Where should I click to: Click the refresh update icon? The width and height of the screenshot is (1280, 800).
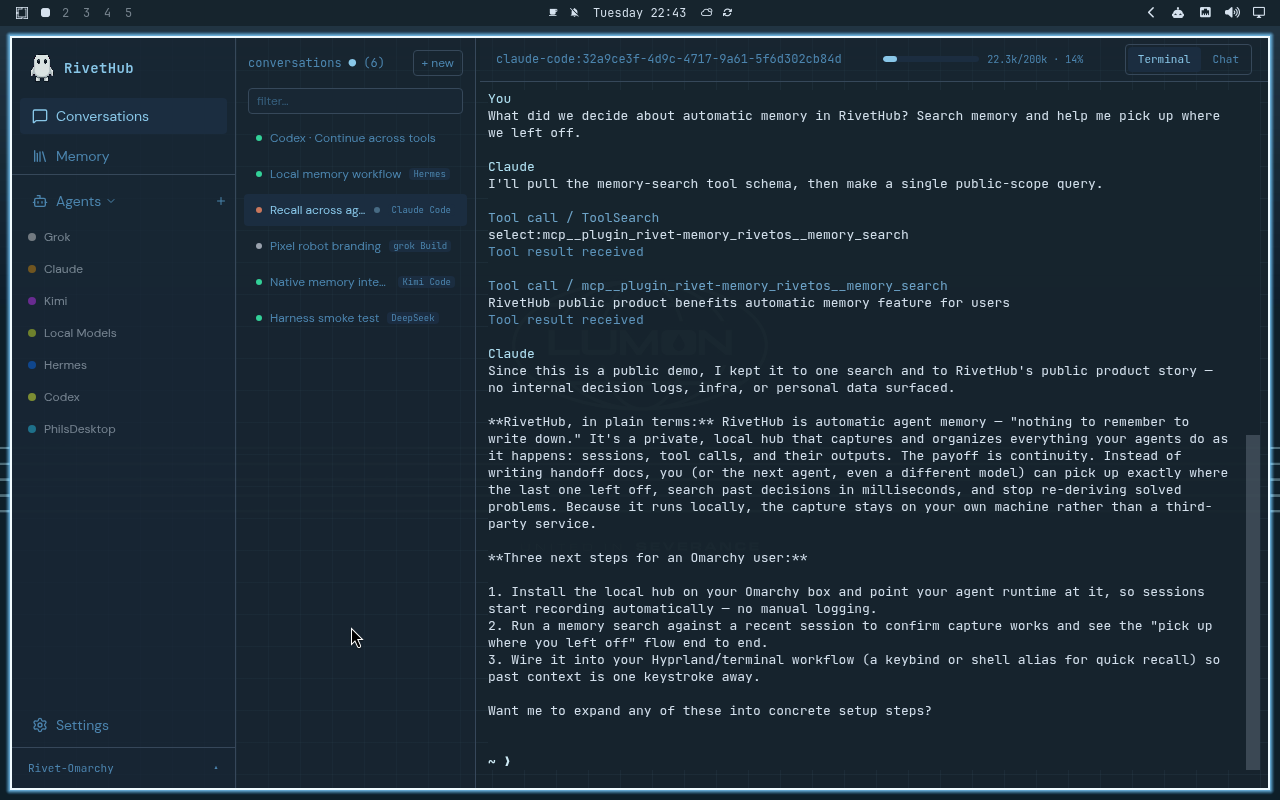click(x=727, y=13)
